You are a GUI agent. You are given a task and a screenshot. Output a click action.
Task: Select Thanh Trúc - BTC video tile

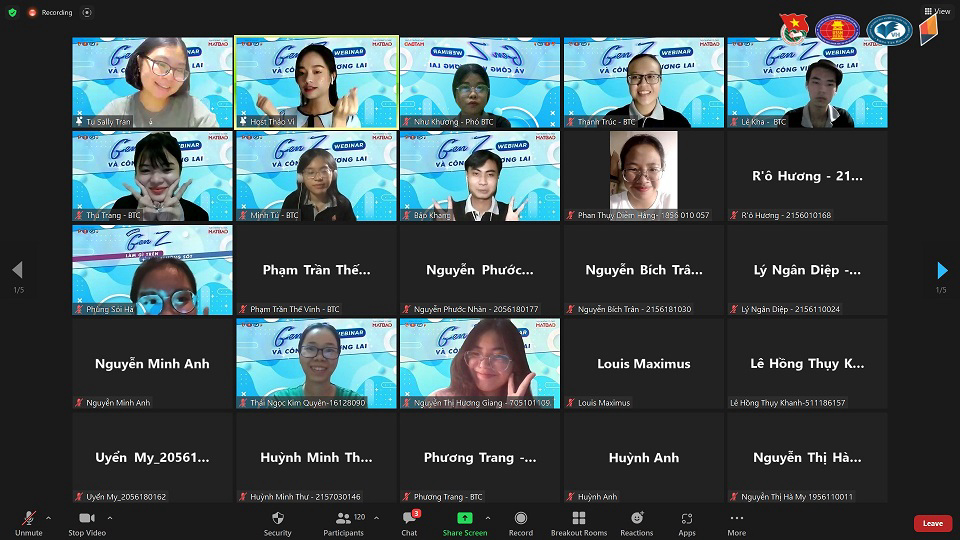[x=643, y=82]
